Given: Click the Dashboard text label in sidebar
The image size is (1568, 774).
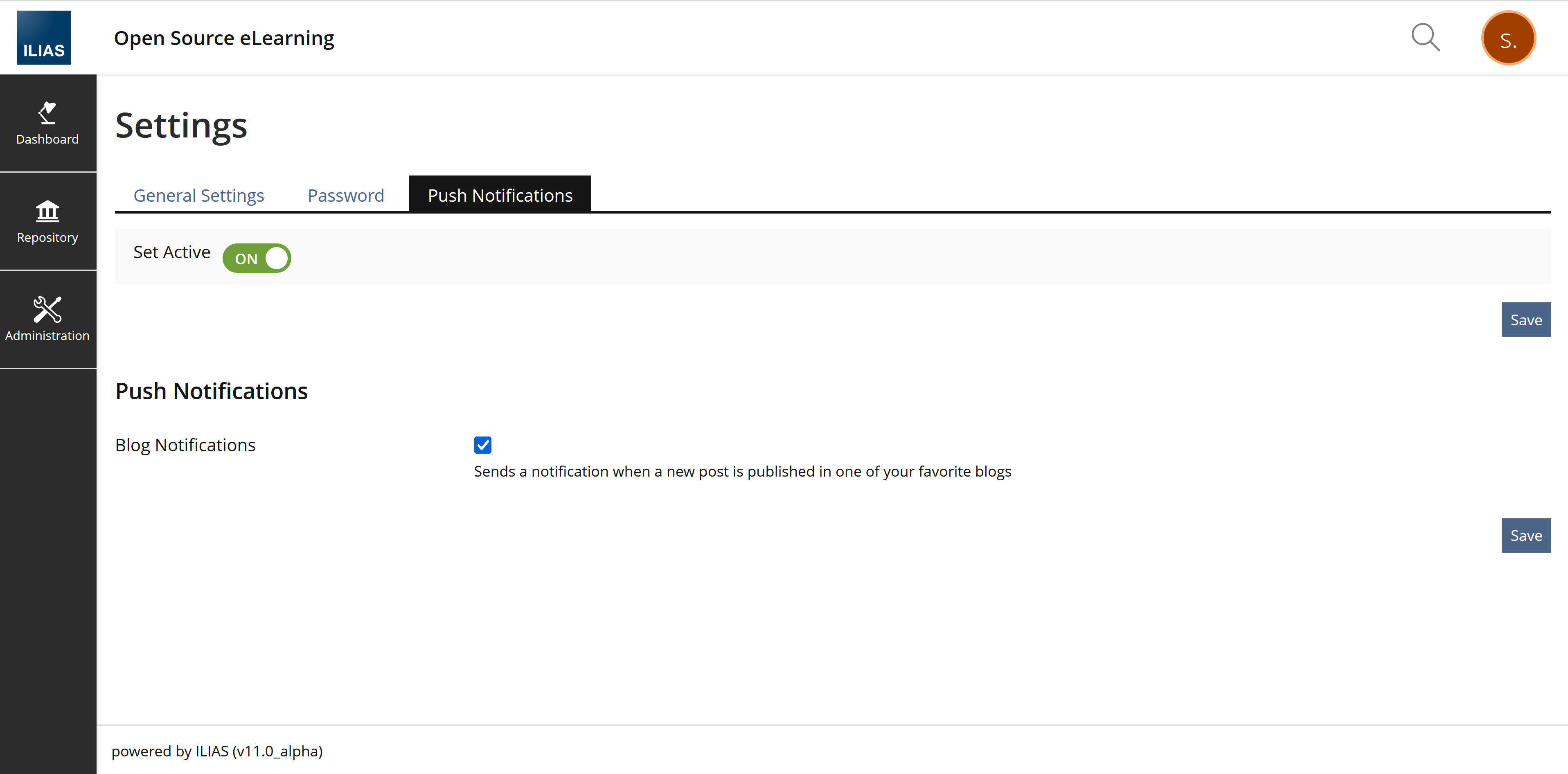Looking at the screenshot, I should click(47, 139).
